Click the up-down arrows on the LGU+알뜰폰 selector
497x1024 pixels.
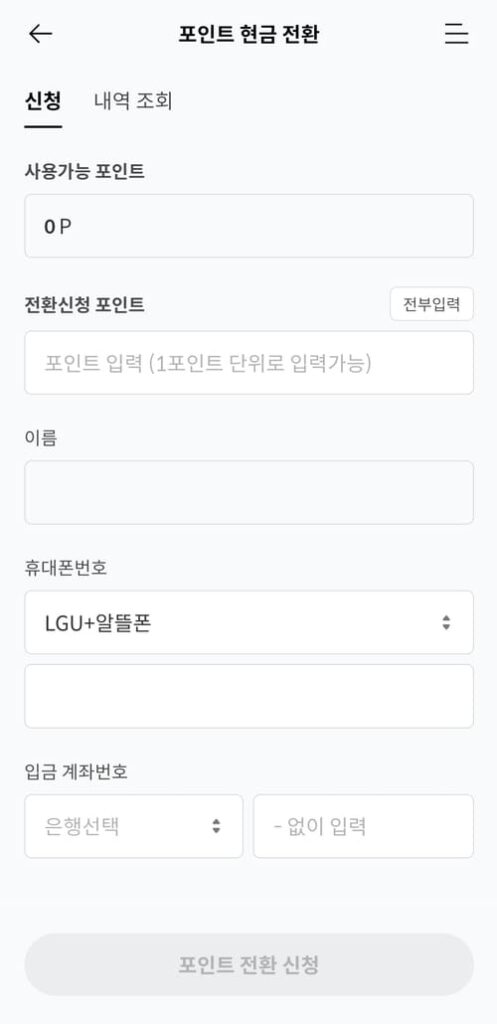pyautogui.click(x=446, y=622)
